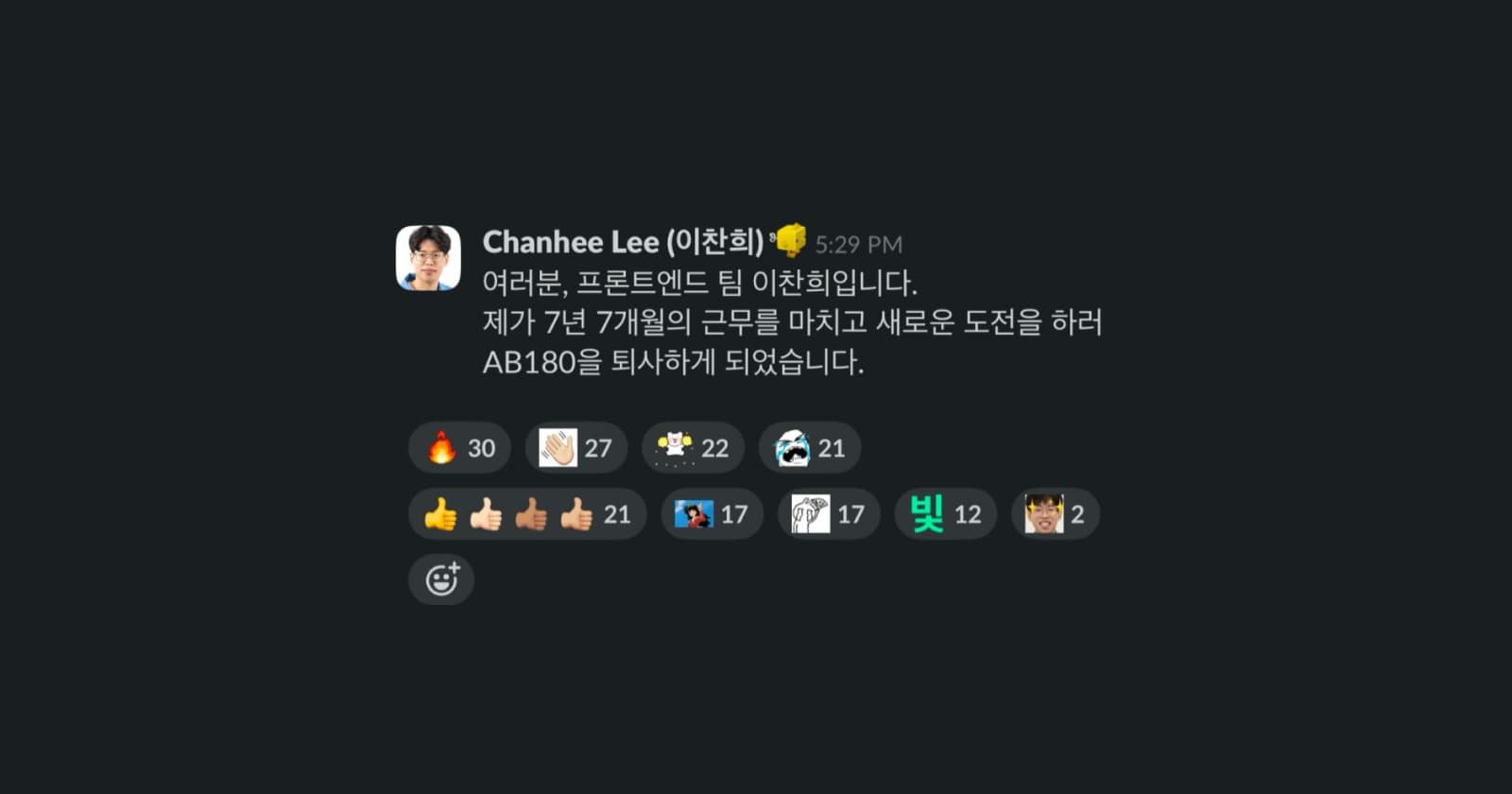This screenshot has width=1512, height=794.
Task: Click the line-drawing figure reaction with 17
Action: coord(829,514)
